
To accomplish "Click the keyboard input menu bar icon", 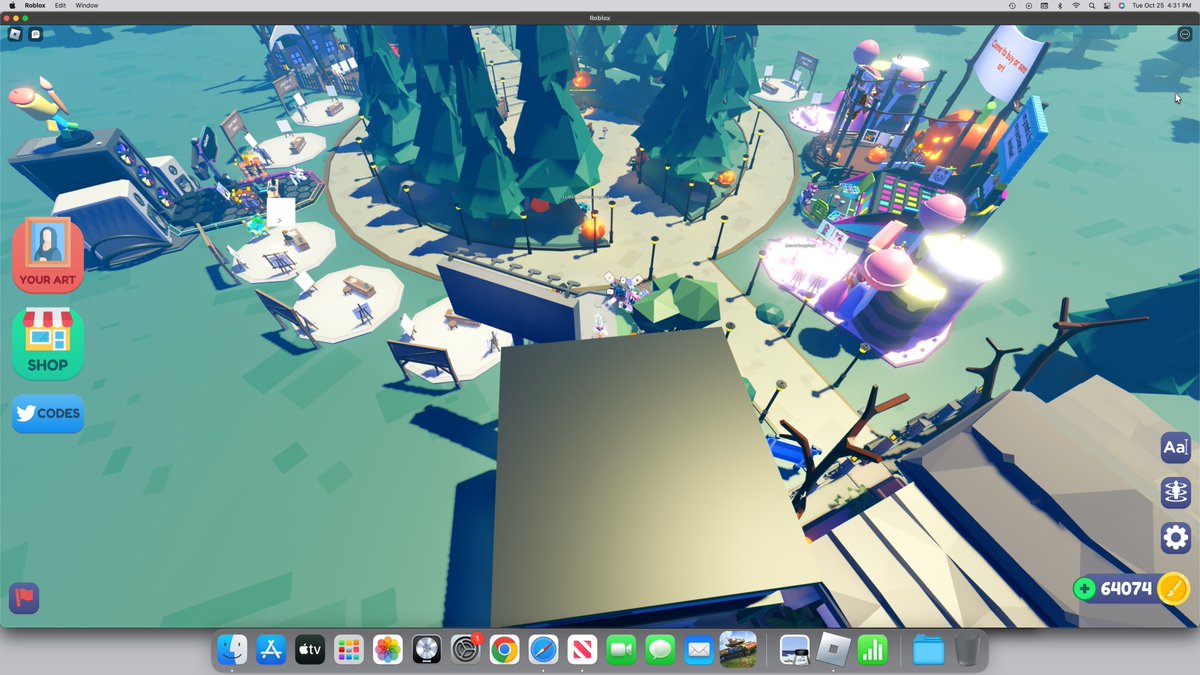I will tap(1044, 5).
